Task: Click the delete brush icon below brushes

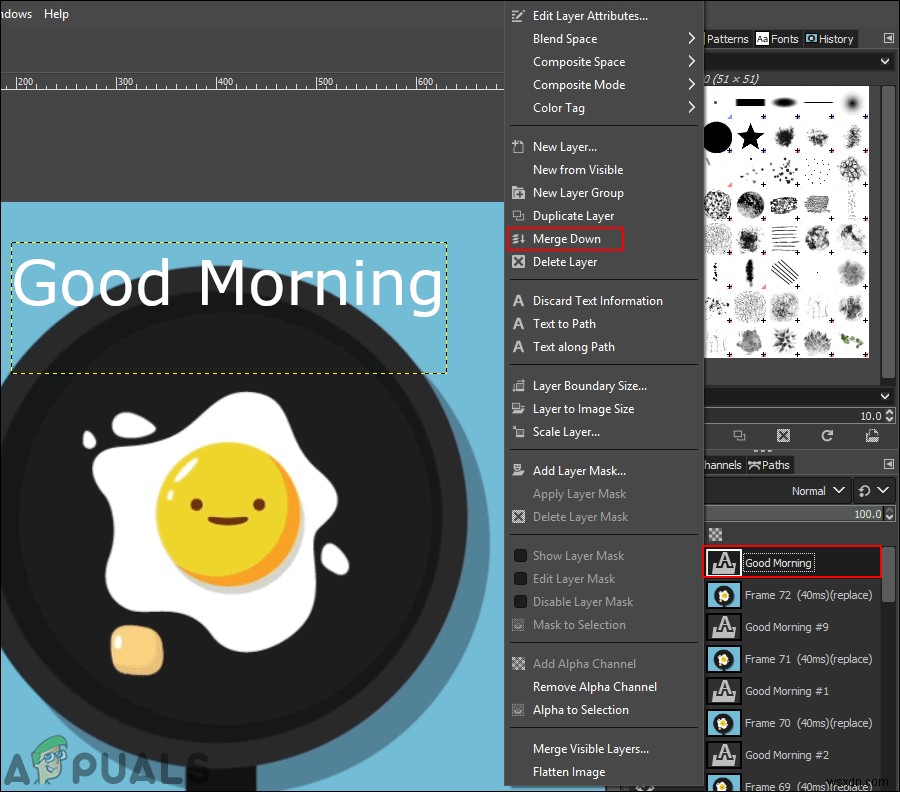Action: pos(783,436)
